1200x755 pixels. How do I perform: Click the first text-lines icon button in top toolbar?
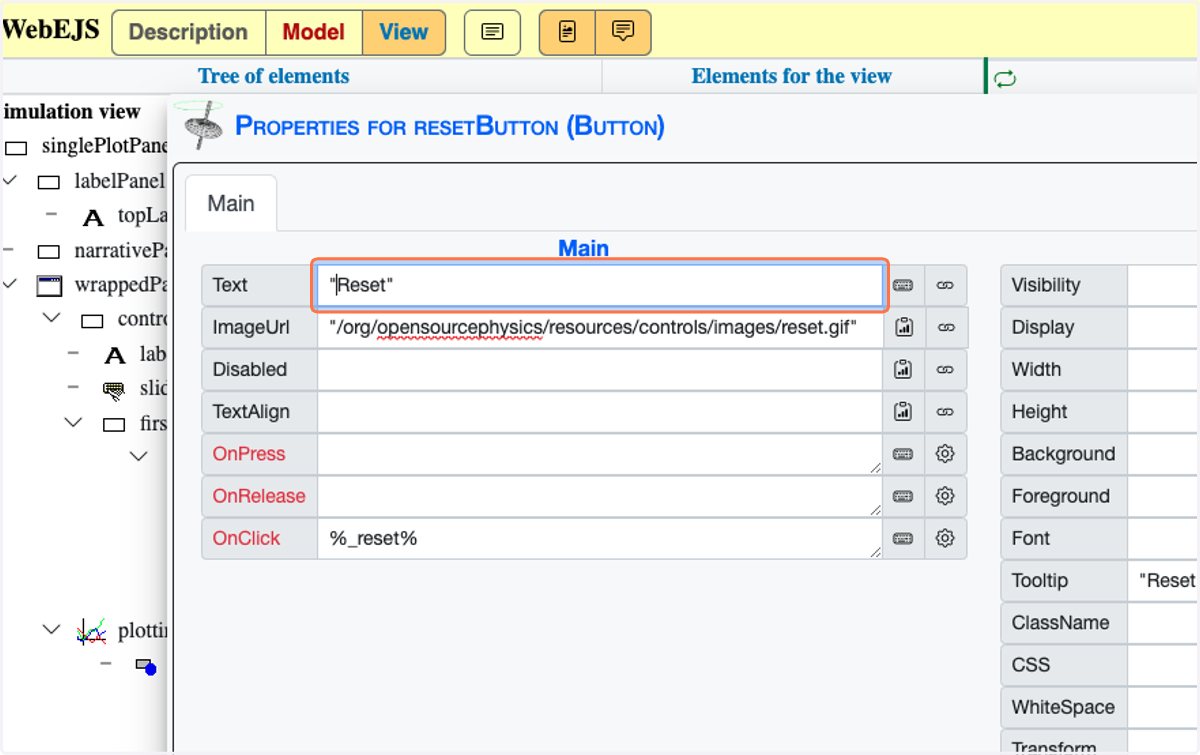tap(492, 32)
